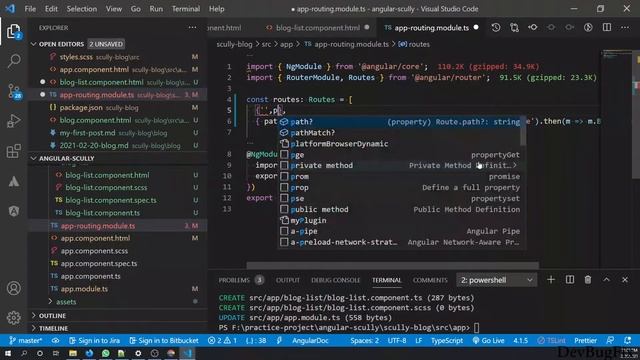640x360 pixels.
Task: Choose a-pipe Angular Pipe snippet
Action: click(x=400, y=231)
